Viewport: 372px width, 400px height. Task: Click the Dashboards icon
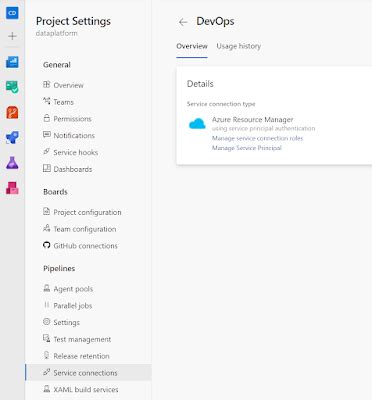(47, 168)
